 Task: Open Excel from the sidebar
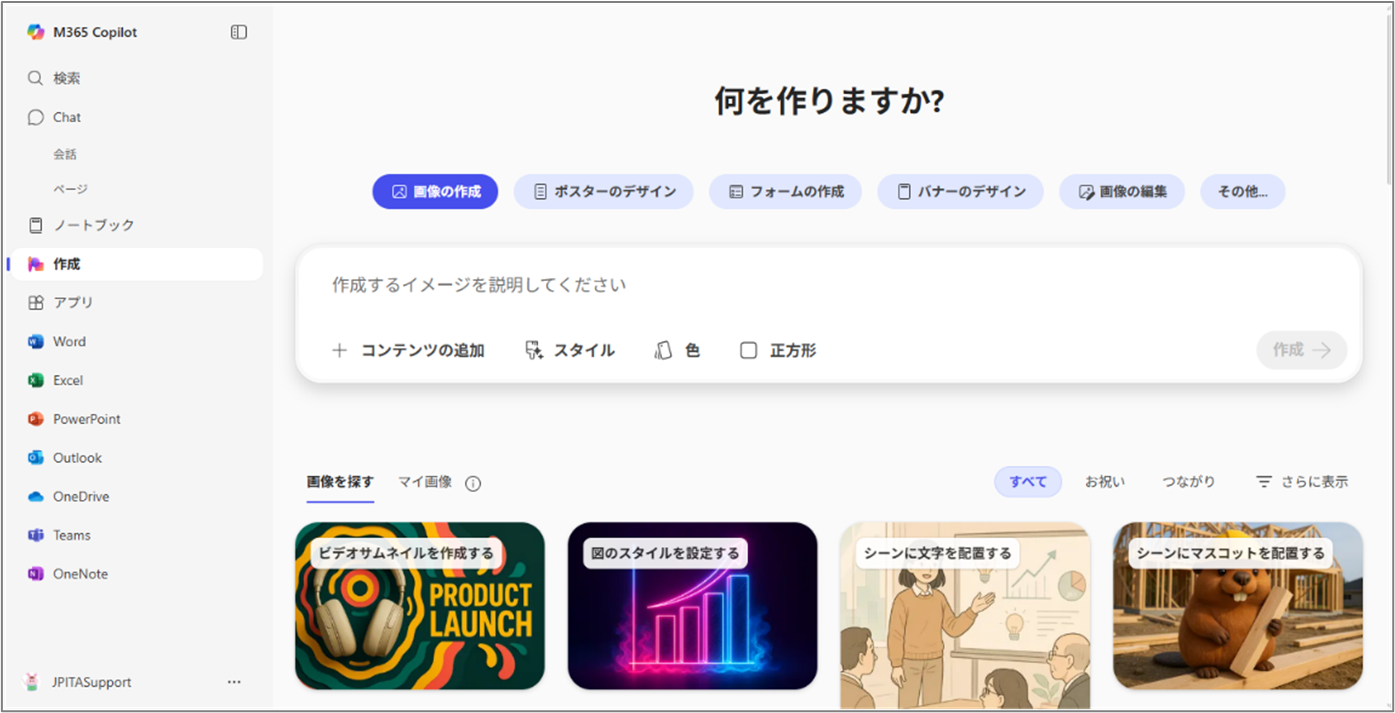click(x=67, y=380)
